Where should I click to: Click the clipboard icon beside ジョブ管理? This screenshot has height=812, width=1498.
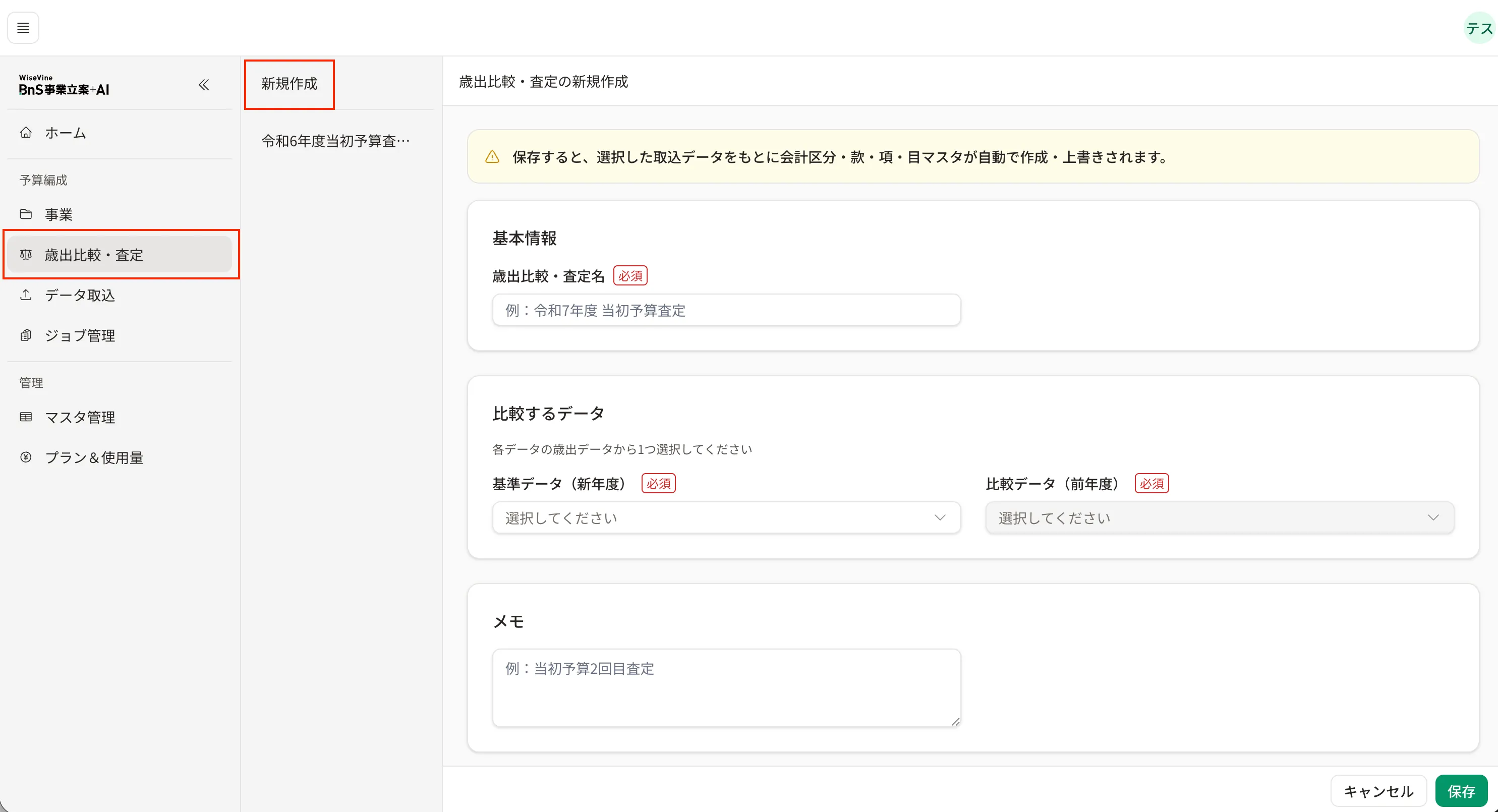click(26, 335)
